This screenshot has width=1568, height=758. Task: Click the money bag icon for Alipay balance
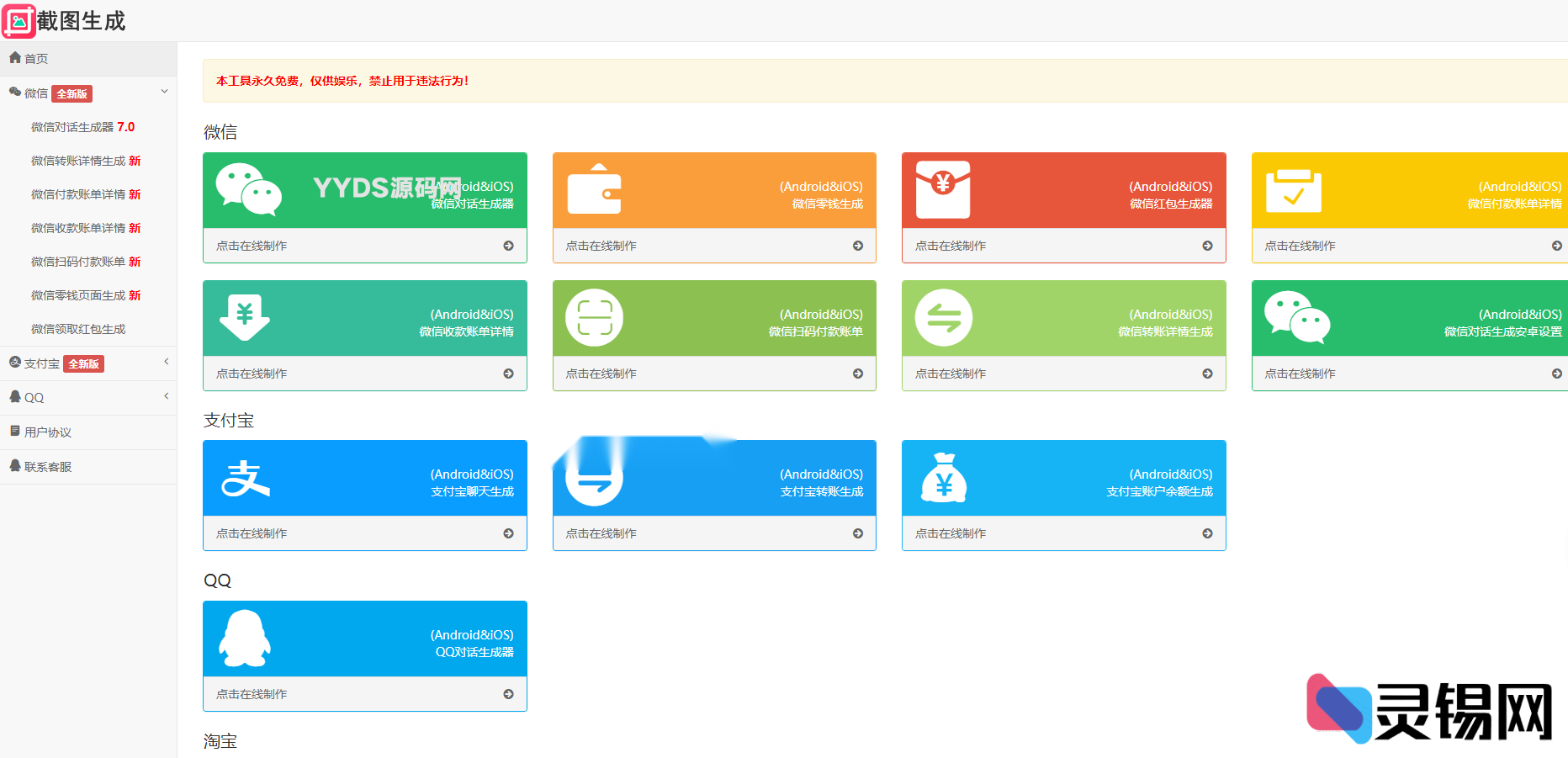(x=943, y=478)
